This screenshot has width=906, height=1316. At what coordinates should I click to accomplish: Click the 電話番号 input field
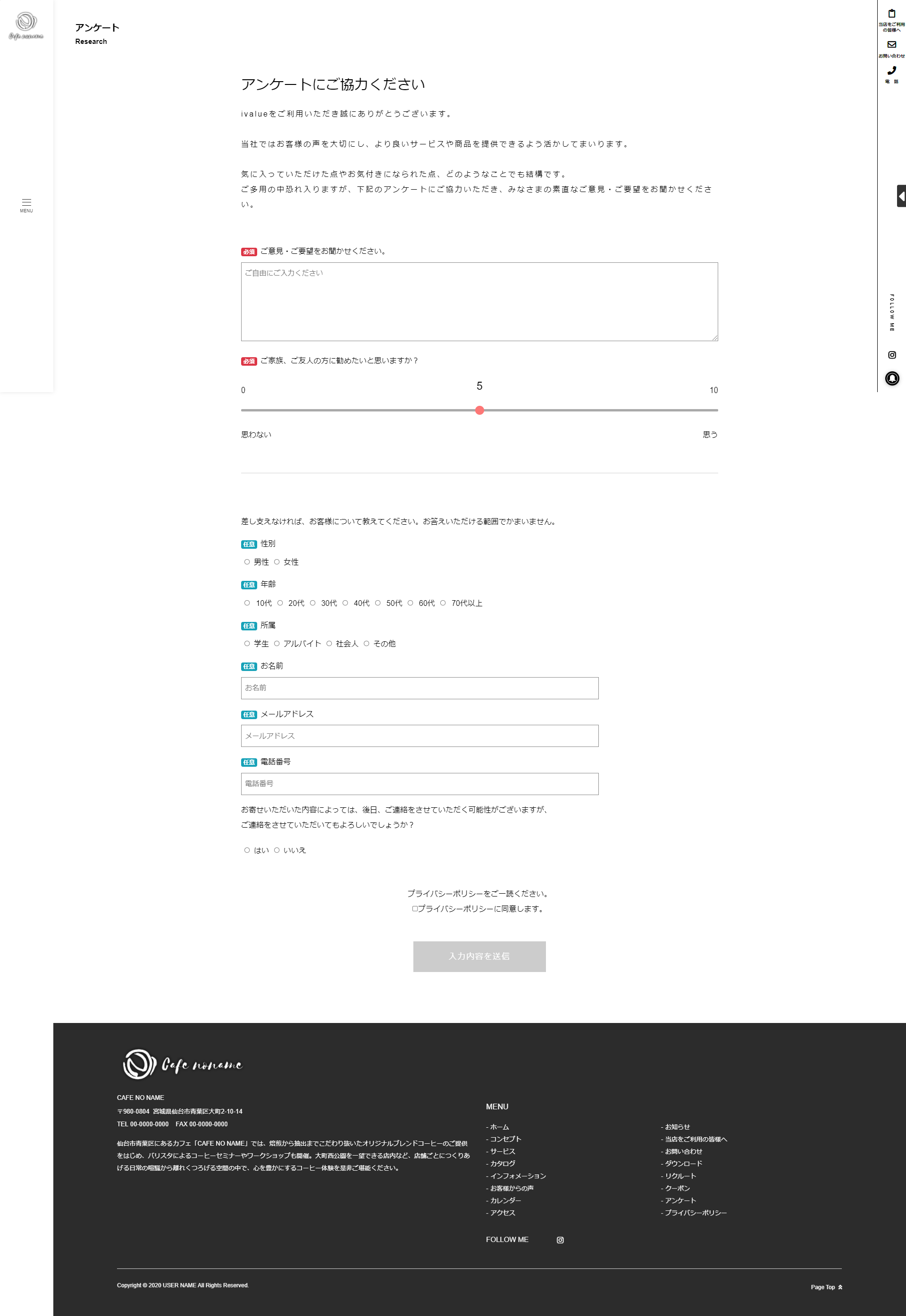(419, 784)
